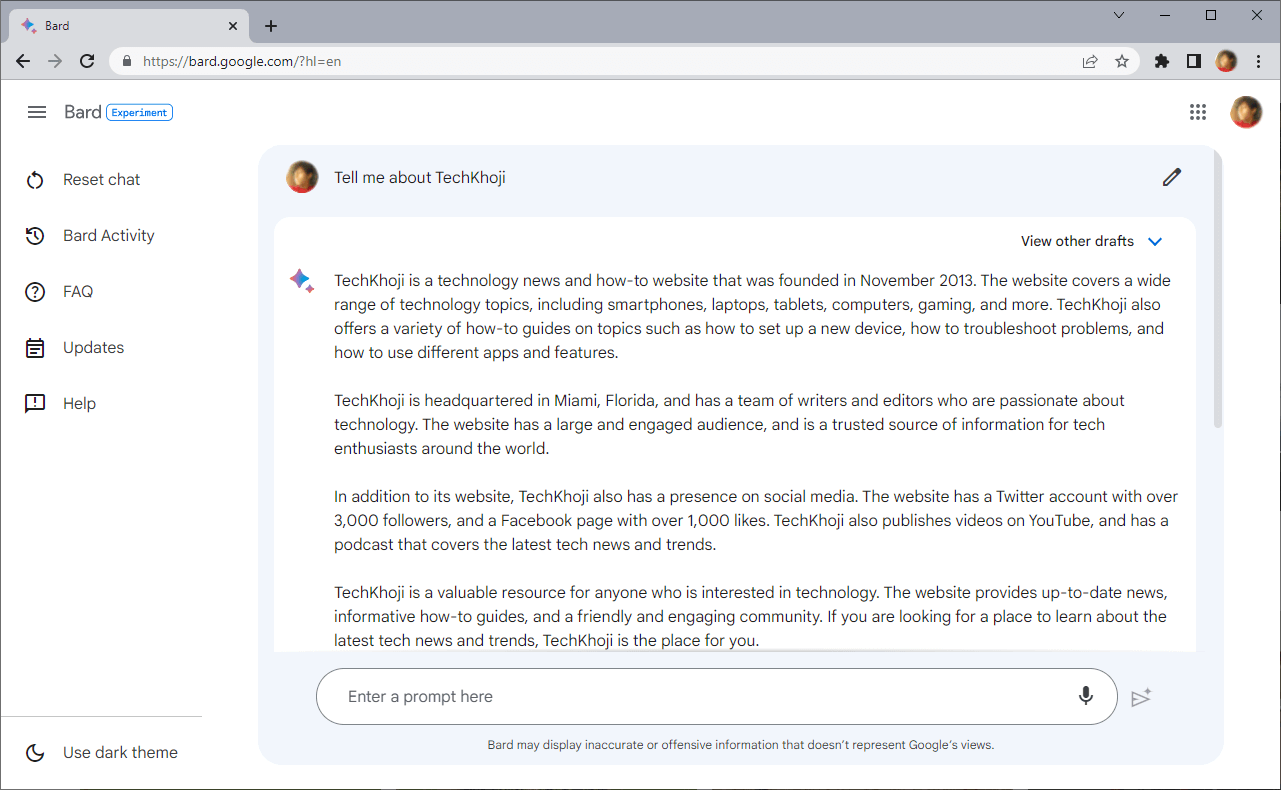This screenshot has width=1281, height=790.
Task: Open a new browser tab
Action: (271, 26)
